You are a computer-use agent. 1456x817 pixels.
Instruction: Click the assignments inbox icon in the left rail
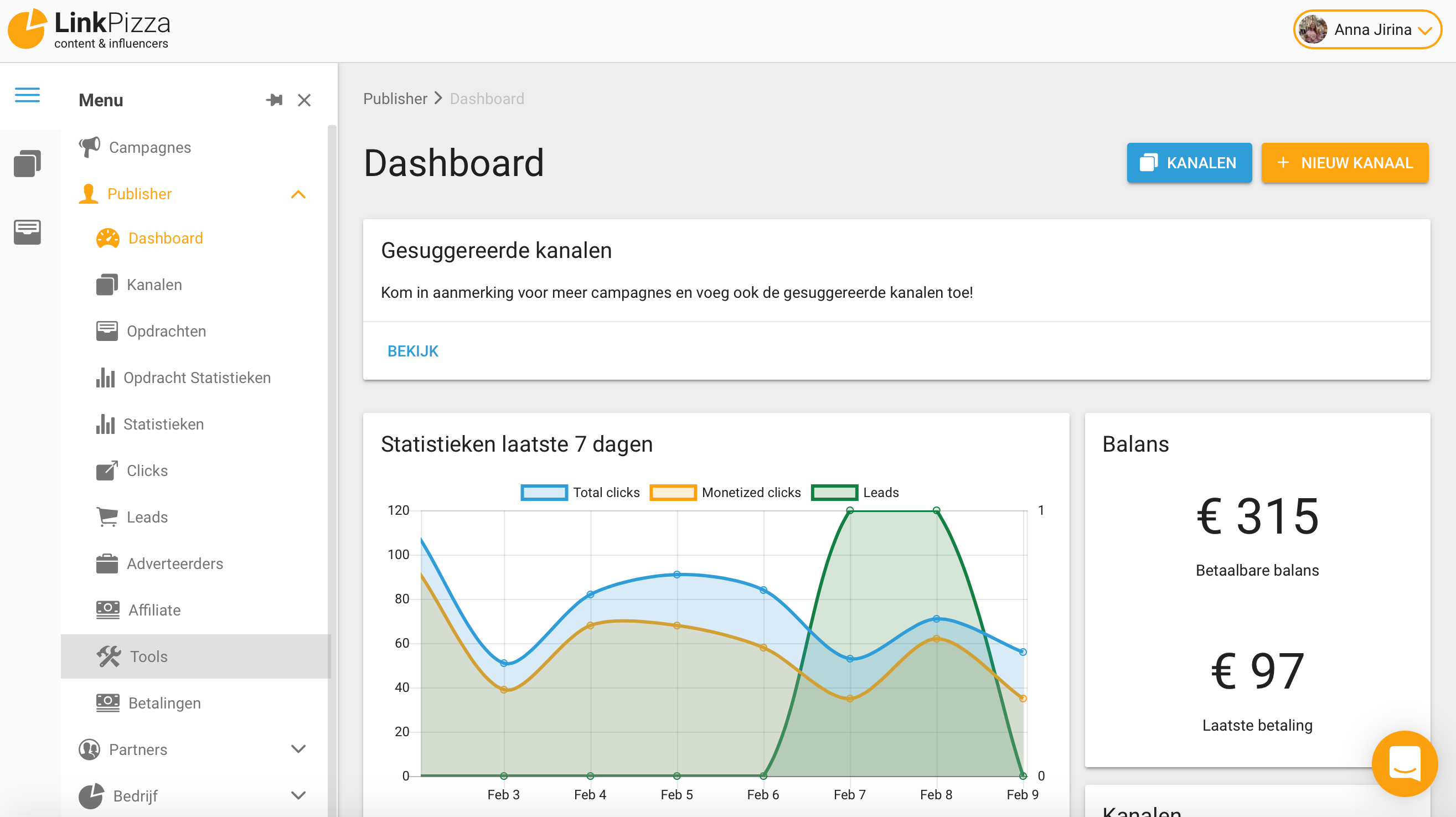pos(27,232)
